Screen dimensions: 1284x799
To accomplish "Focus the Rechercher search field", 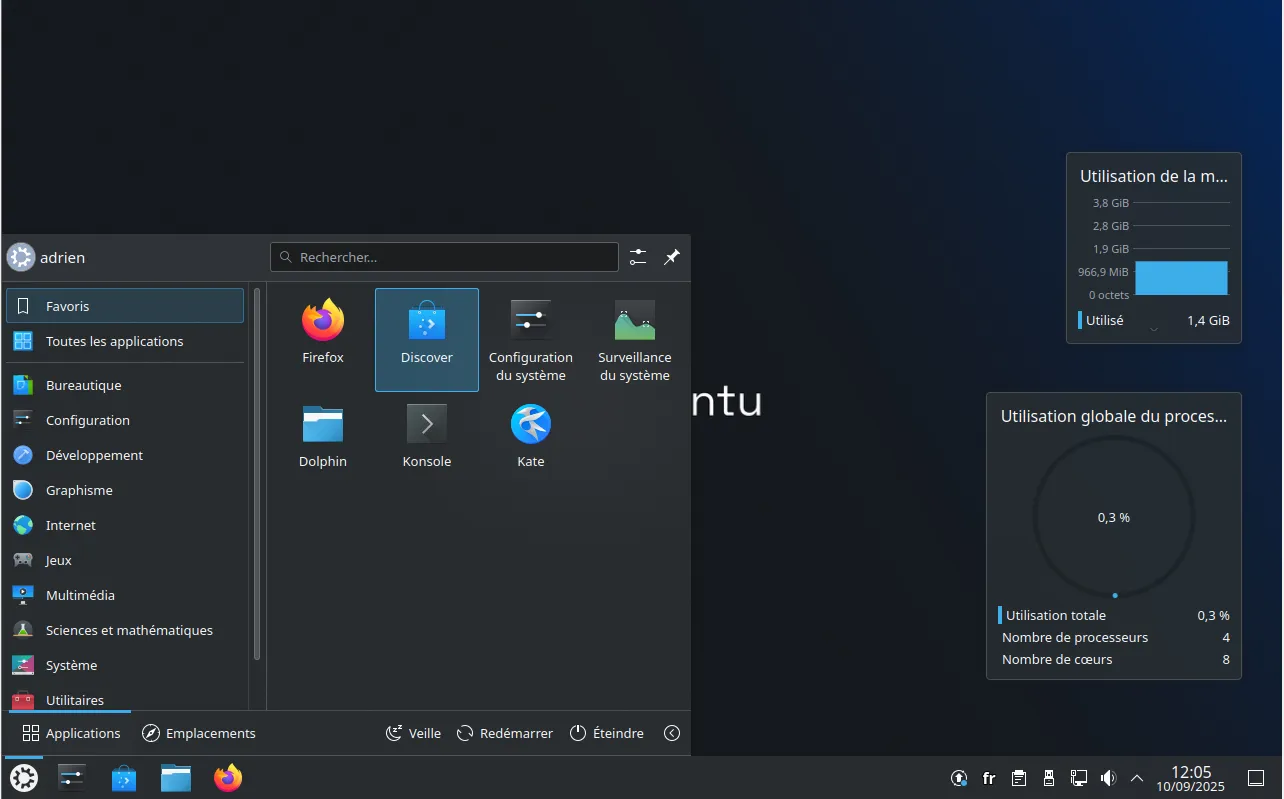I will (x=445, y=257).
